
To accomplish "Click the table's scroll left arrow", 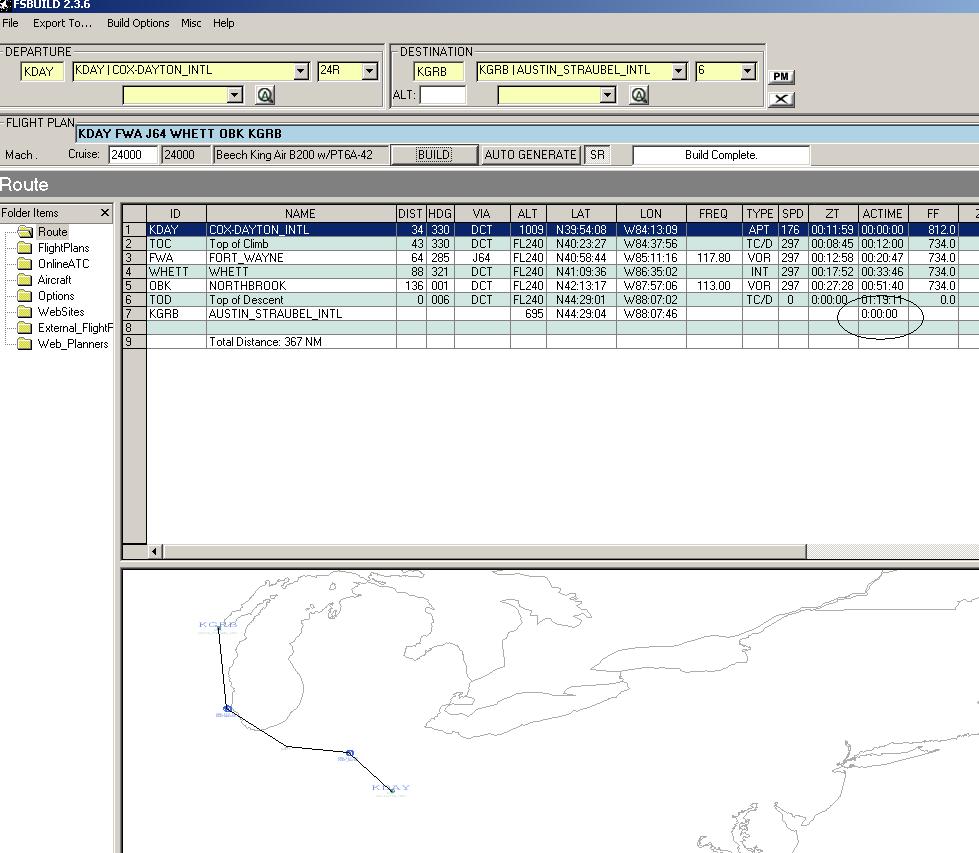I will (154, 551).
